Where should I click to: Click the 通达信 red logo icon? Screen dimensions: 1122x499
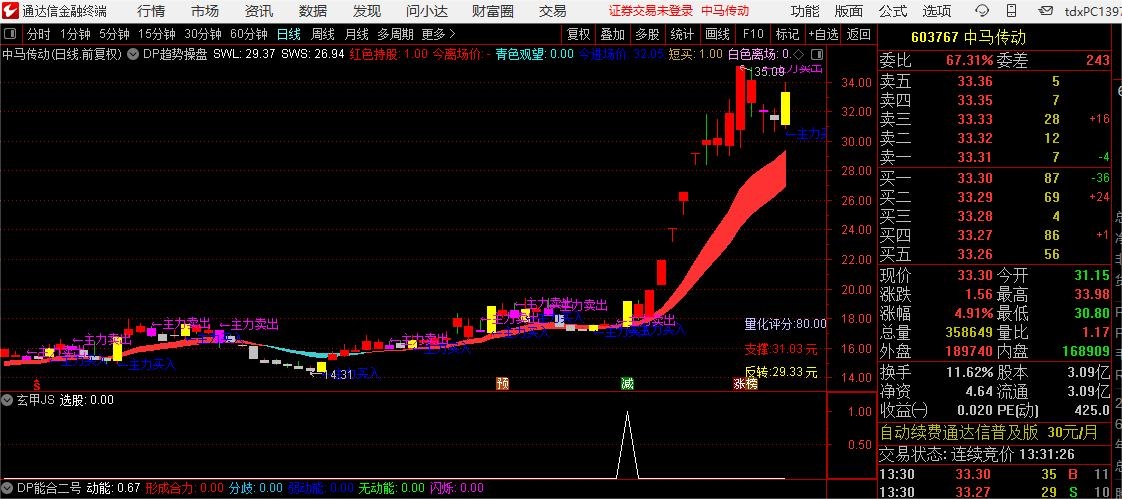pyautogui.click(x=9, y=11)
